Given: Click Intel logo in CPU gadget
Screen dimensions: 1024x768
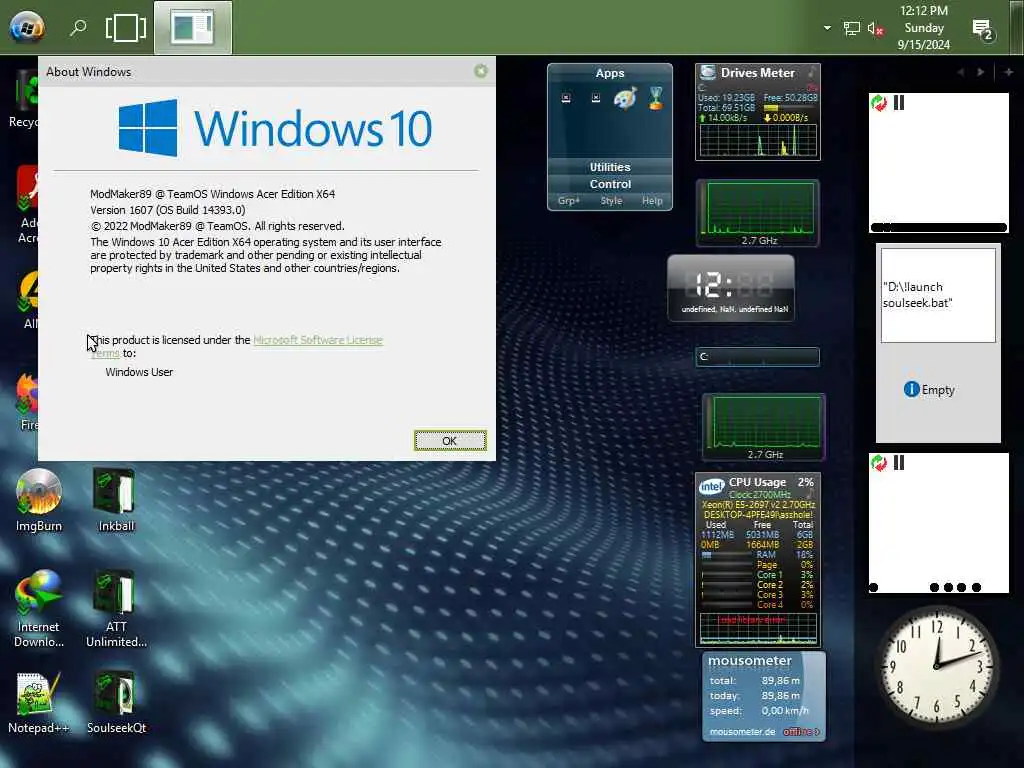Looking at the screenshot, I should (711, 487).
